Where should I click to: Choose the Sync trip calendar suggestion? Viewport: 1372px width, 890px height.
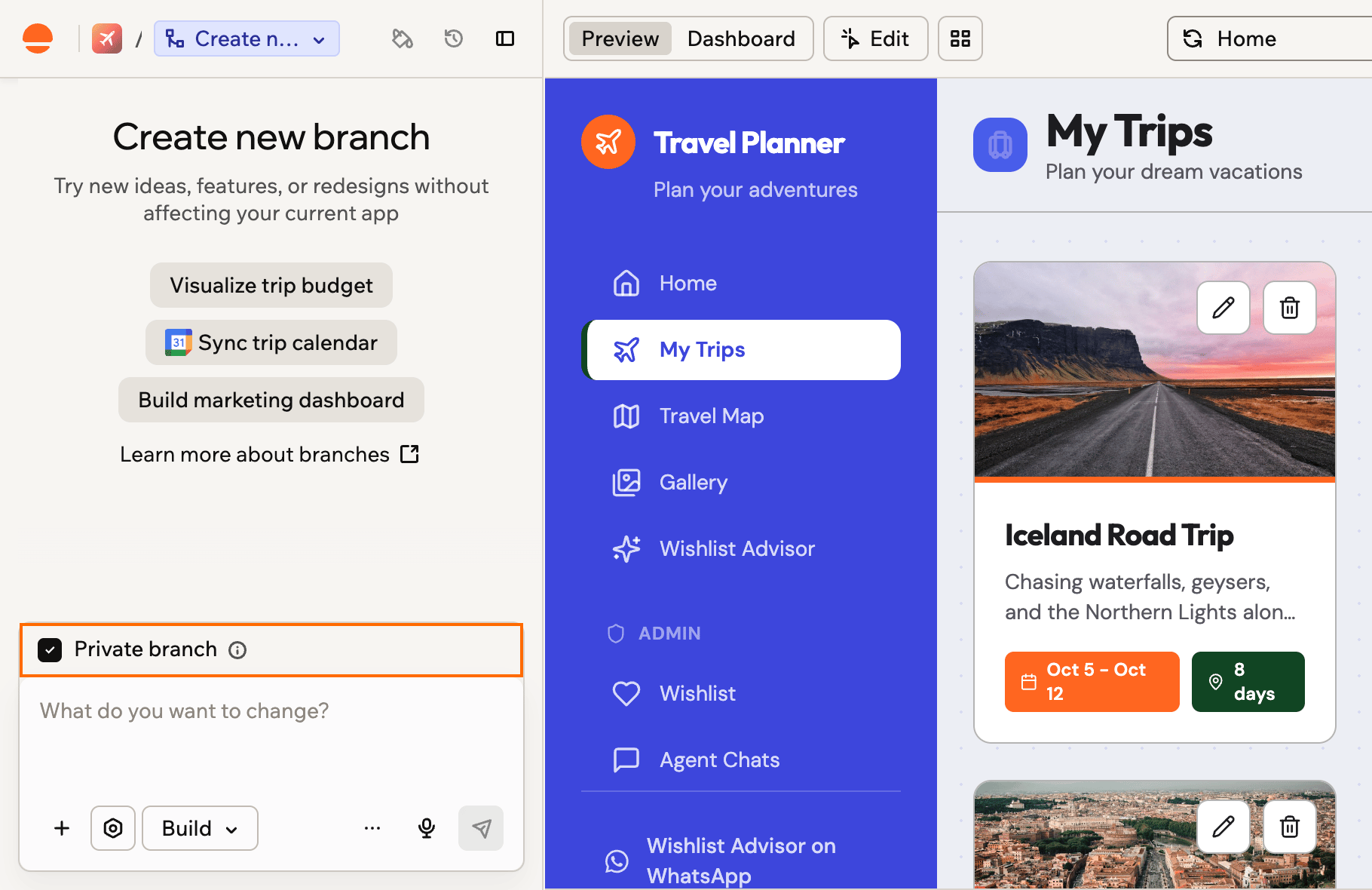[271, 342]
